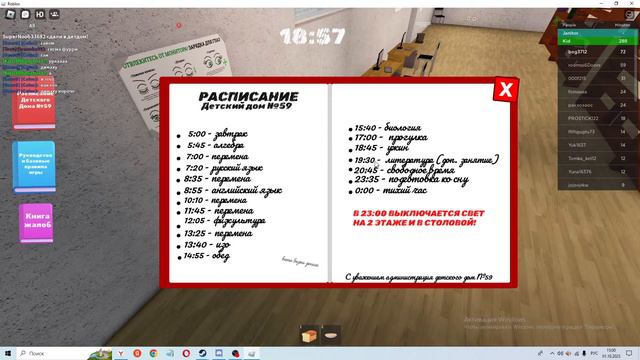Open Google Chrome from taskbar

coord(153,353)
